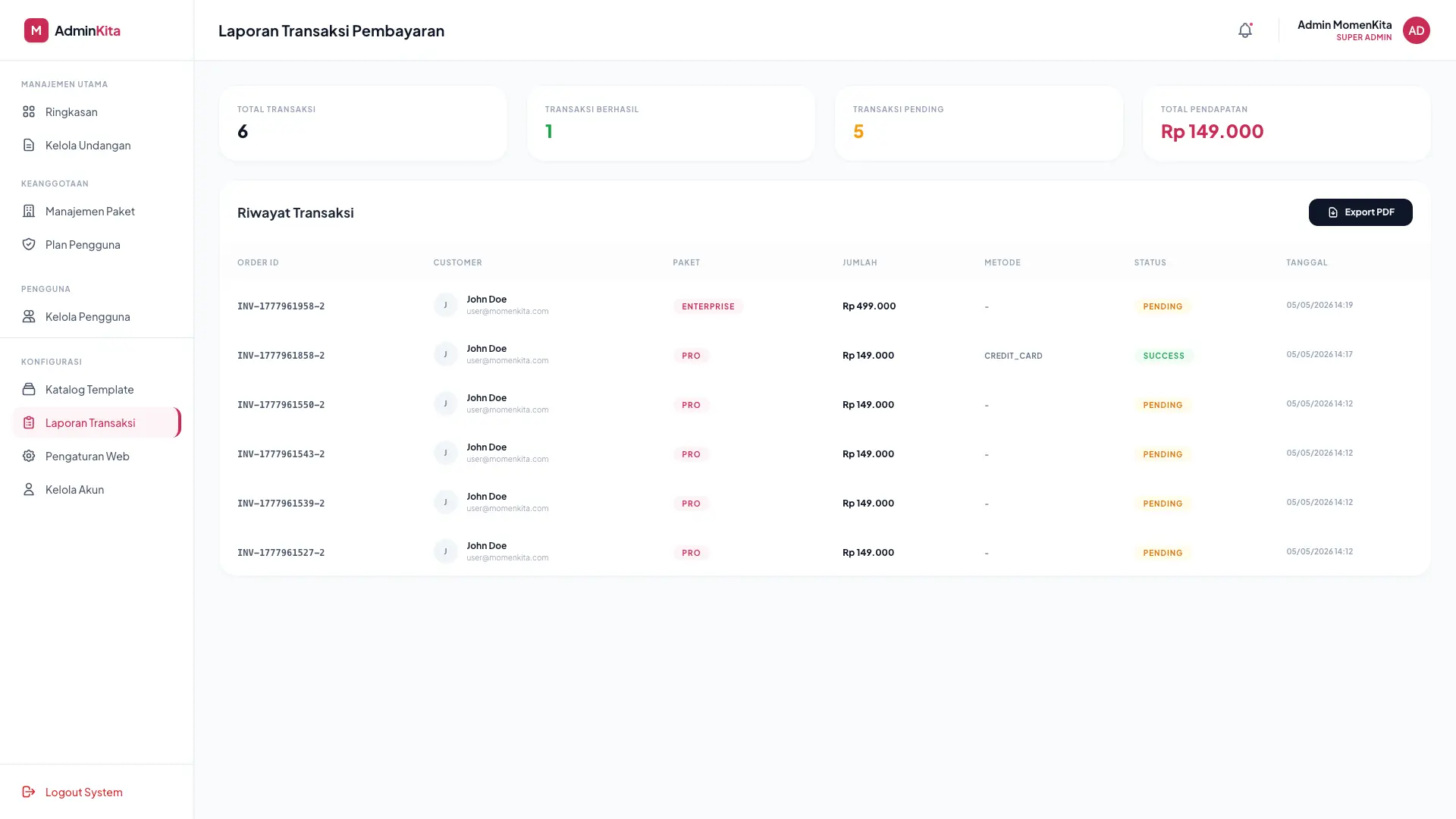Click PENDING badge in row INV-1777961958-2
This screenshot has height=819, width=1456.
pos(1163,306)
